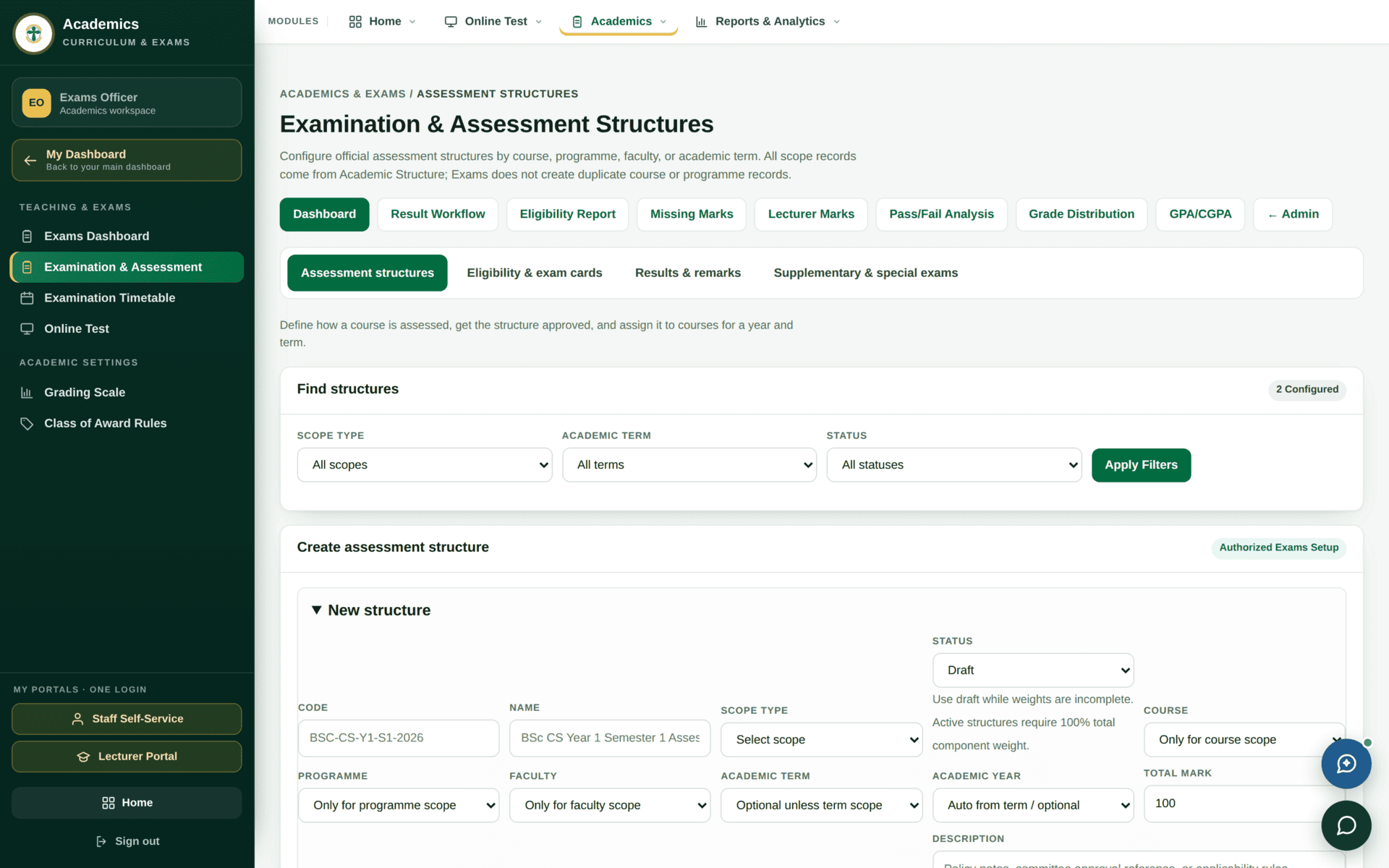
Task: Click the Online Test monitor icon in top bar
Action: click(x=451, y=22)
